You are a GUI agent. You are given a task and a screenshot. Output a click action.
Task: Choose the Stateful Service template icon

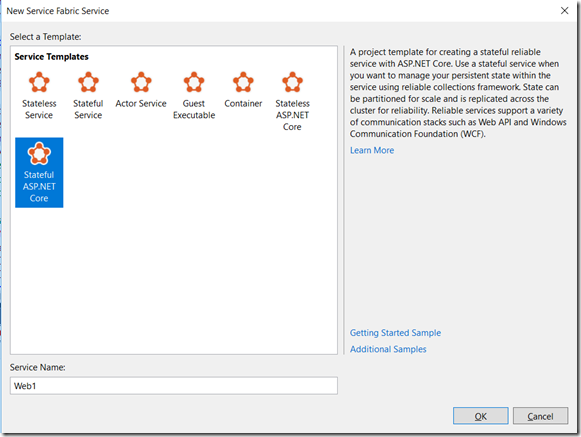click(x=88, y=82)
